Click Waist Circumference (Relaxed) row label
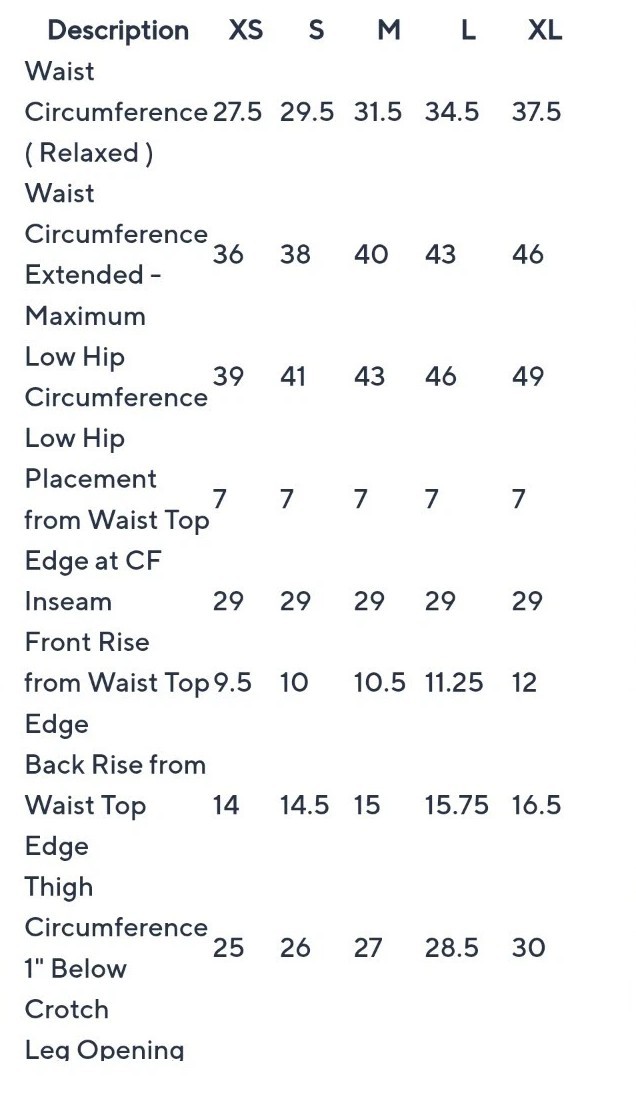This screenshot has height=1113, width=636. (x=115, y=112)
